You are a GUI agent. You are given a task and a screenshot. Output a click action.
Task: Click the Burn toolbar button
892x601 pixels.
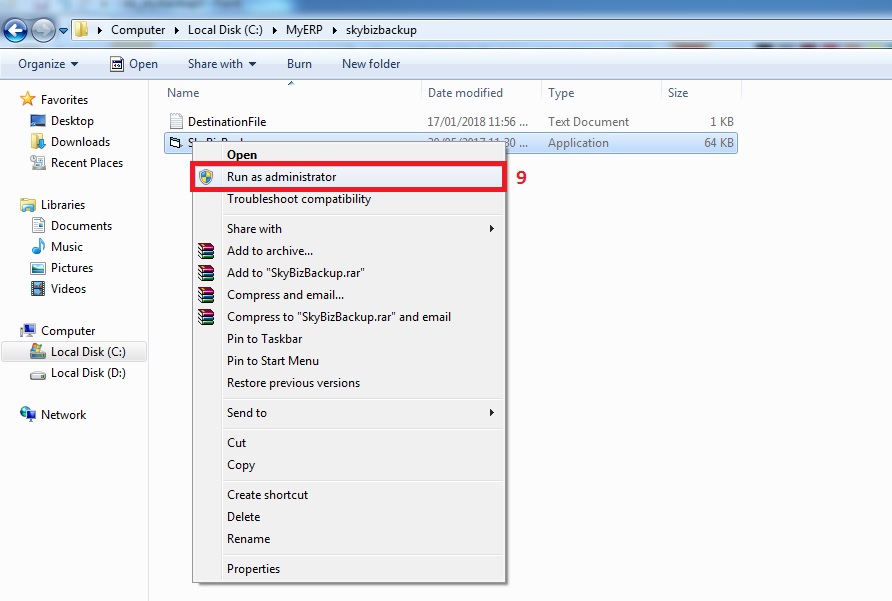coord(299,64)
